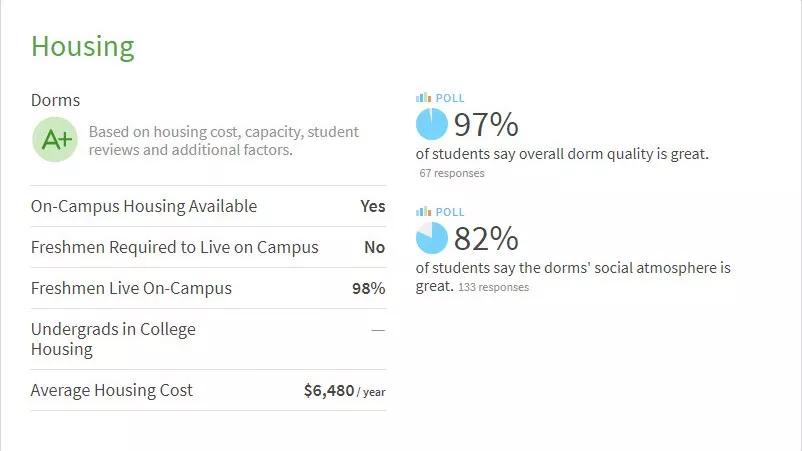802x451 pixels.
Task: Click the Housing section heading
Action: coord(83,46)
